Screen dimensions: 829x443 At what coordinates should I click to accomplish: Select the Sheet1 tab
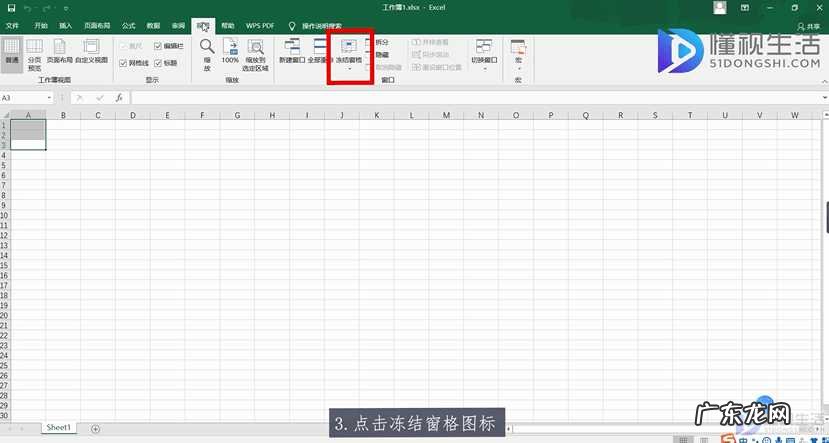tap(59, 427)
